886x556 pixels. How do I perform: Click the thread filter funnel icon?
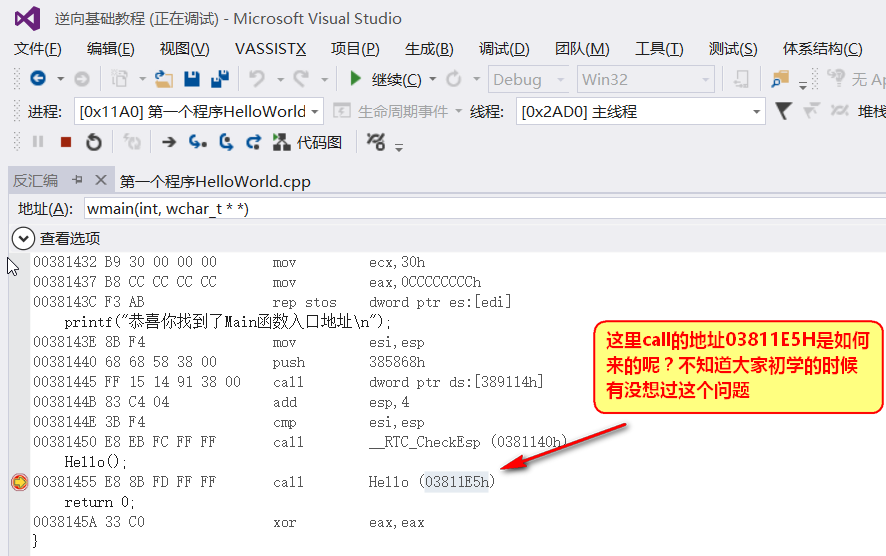tap(783, 111)
